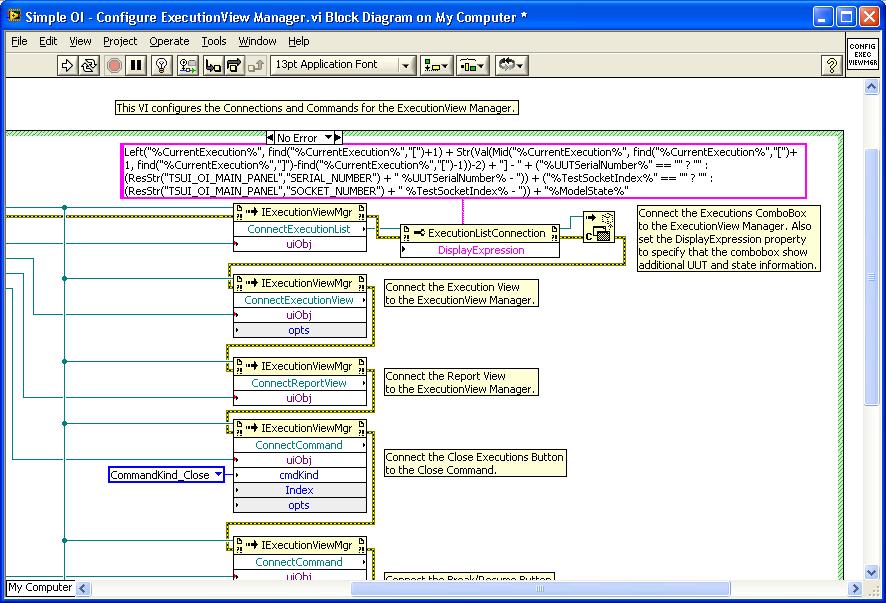This screenshot has height=603, width=886.
Task: Open the Help menu
Action: tap(298, 41)
